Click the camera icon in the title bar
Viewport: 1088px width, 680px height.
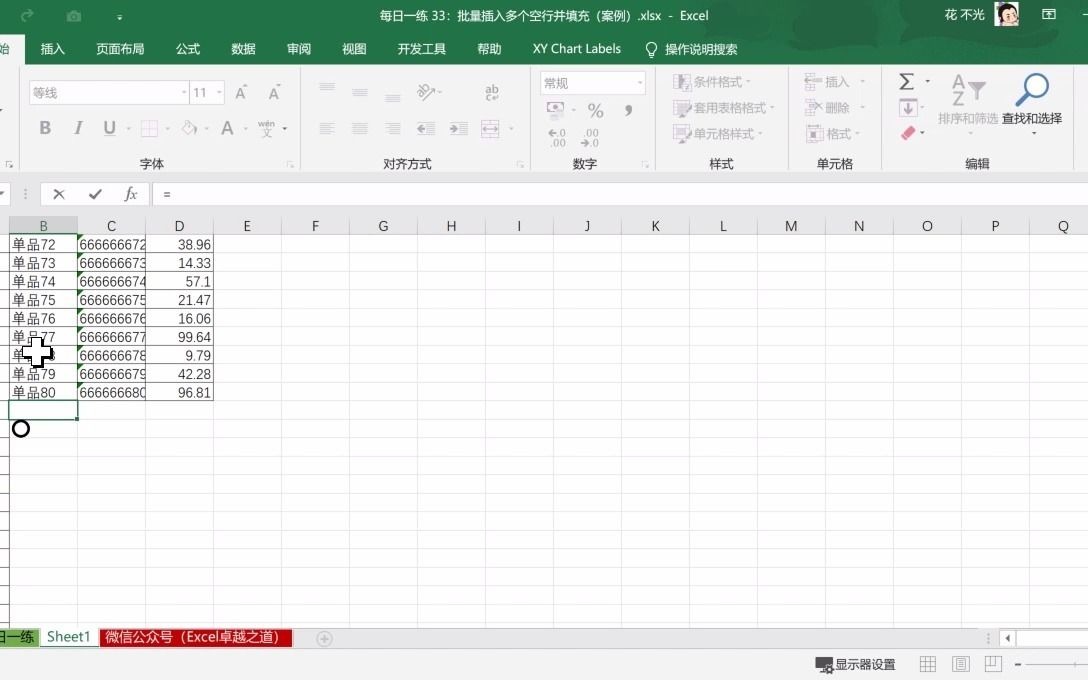pos(74,15)
